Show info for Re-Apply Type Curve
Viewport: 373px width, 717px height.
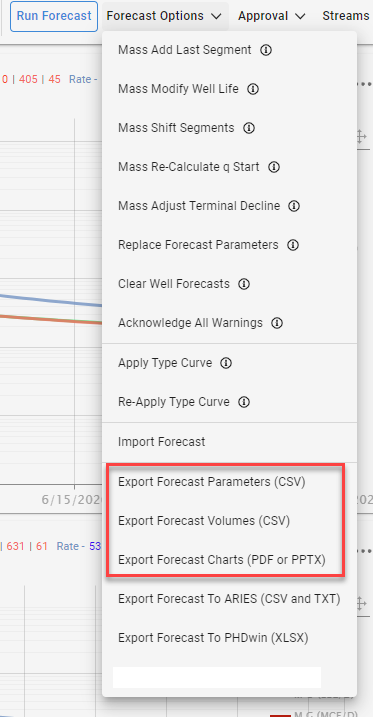point(244,402)
